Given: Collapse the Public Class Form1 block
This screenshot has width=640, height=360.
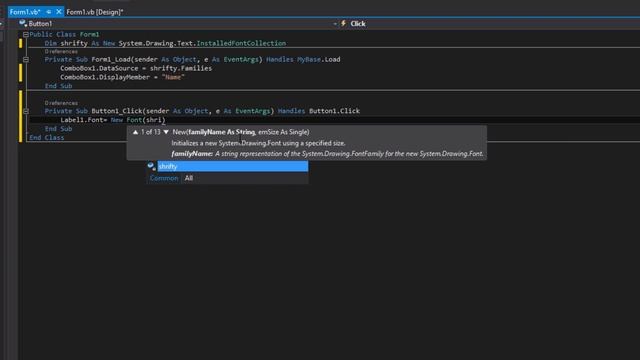Looking at the screenshot, I should click(x=26, y=35).
